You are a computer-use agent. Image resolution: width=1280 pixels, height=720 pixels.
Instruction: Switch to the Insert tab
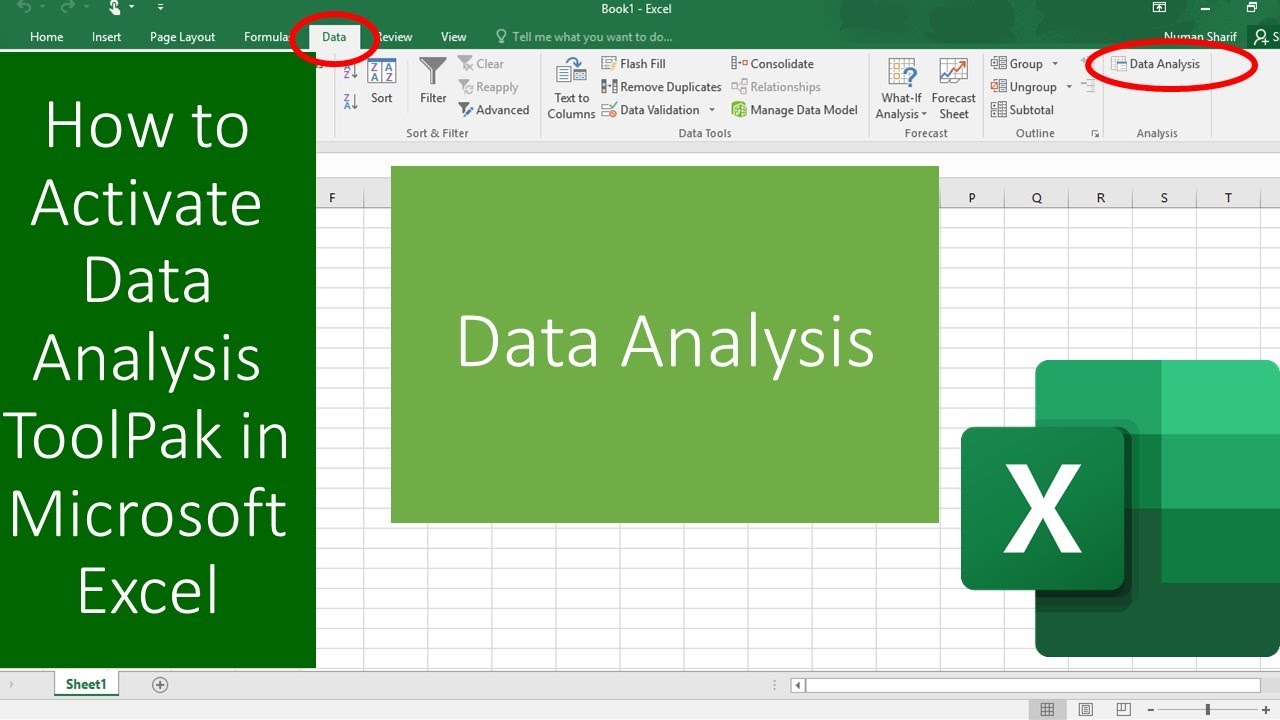[x=106, y=37]
